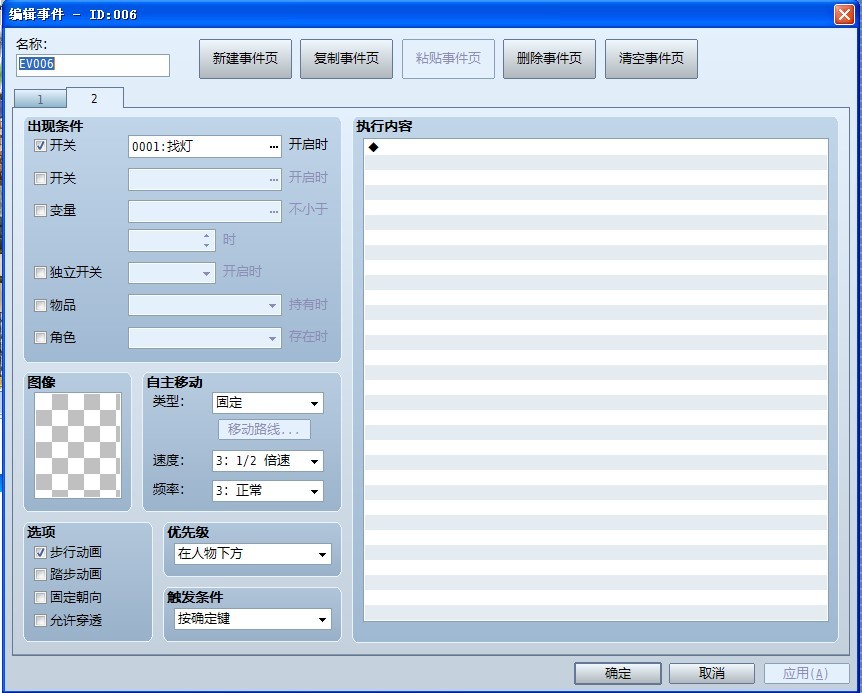The image size is (862, 693).
Task: Click the 名称 field containing EV006
Action: [93, 65]
